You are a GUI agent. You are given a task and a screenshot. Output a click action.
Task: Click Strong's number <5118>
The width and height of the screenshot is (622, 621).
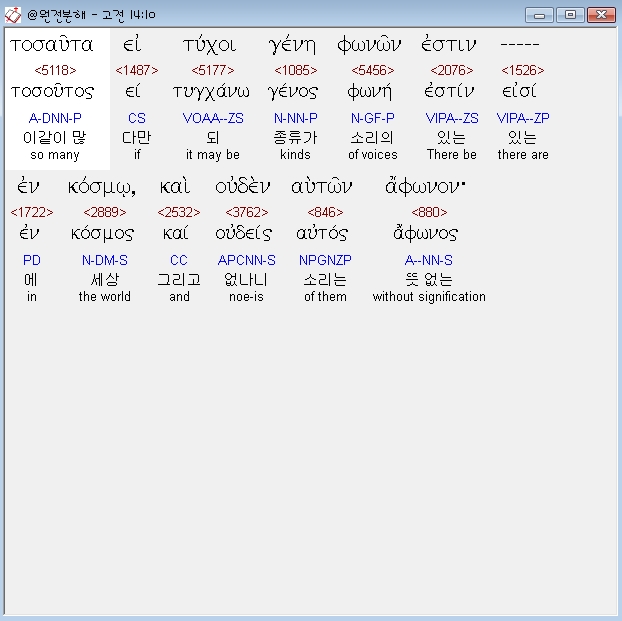55,70
